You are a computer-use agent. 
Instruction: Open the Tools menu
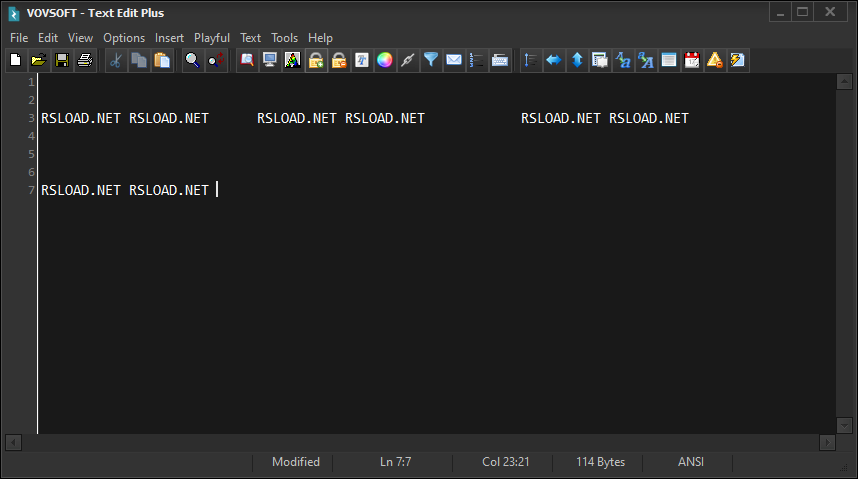[x=285, y=38]
